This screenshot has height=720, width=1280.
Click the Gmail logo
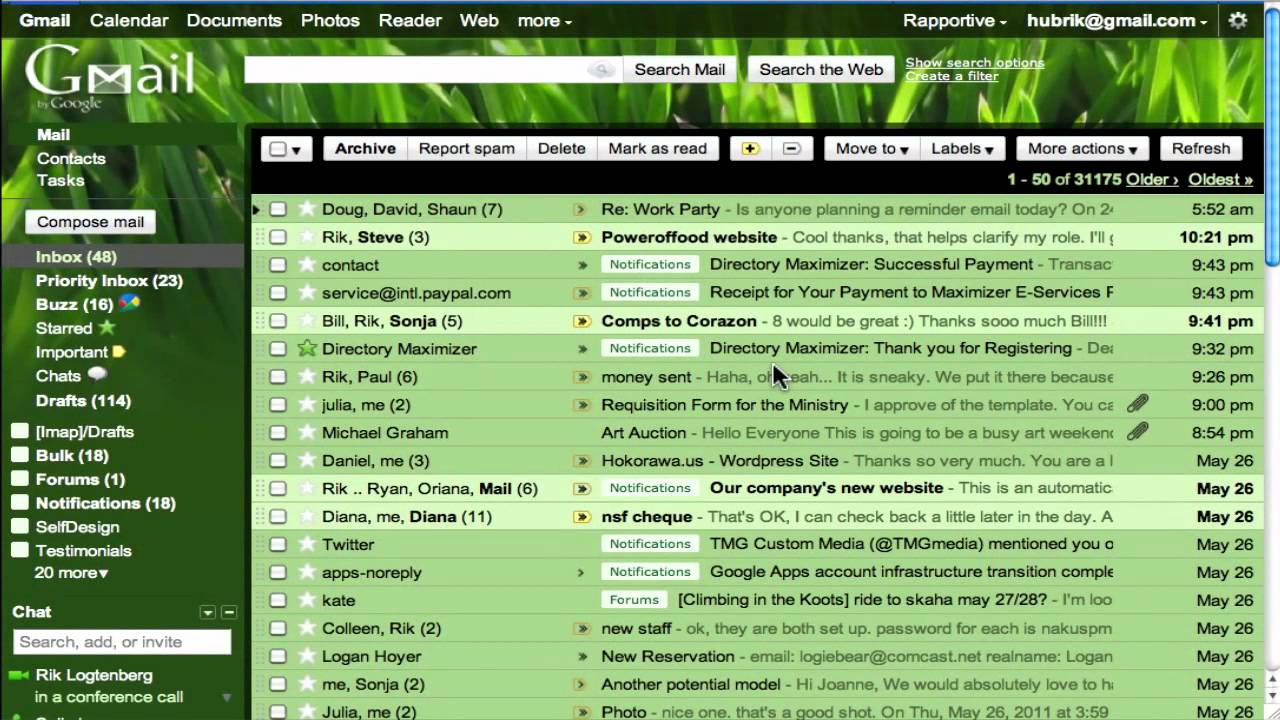[109, 79]
